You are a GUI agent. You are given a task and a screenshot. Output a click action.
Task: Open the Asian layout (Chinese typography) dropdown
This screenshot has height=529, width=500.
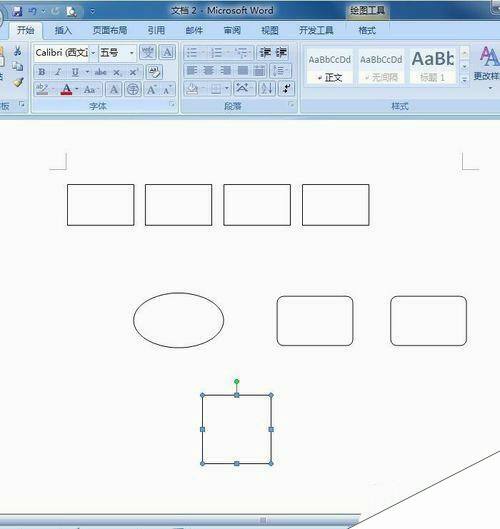[244, 89]
